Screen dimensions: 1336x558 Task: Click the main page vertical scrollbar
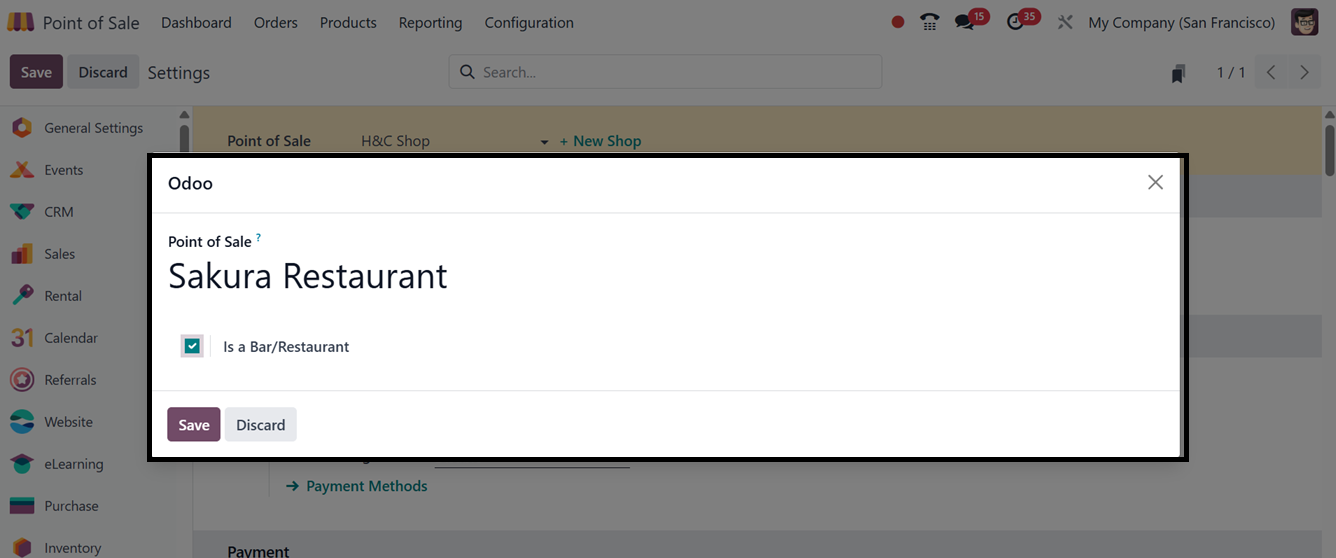pyautogui.click(x=1329, y=150)
